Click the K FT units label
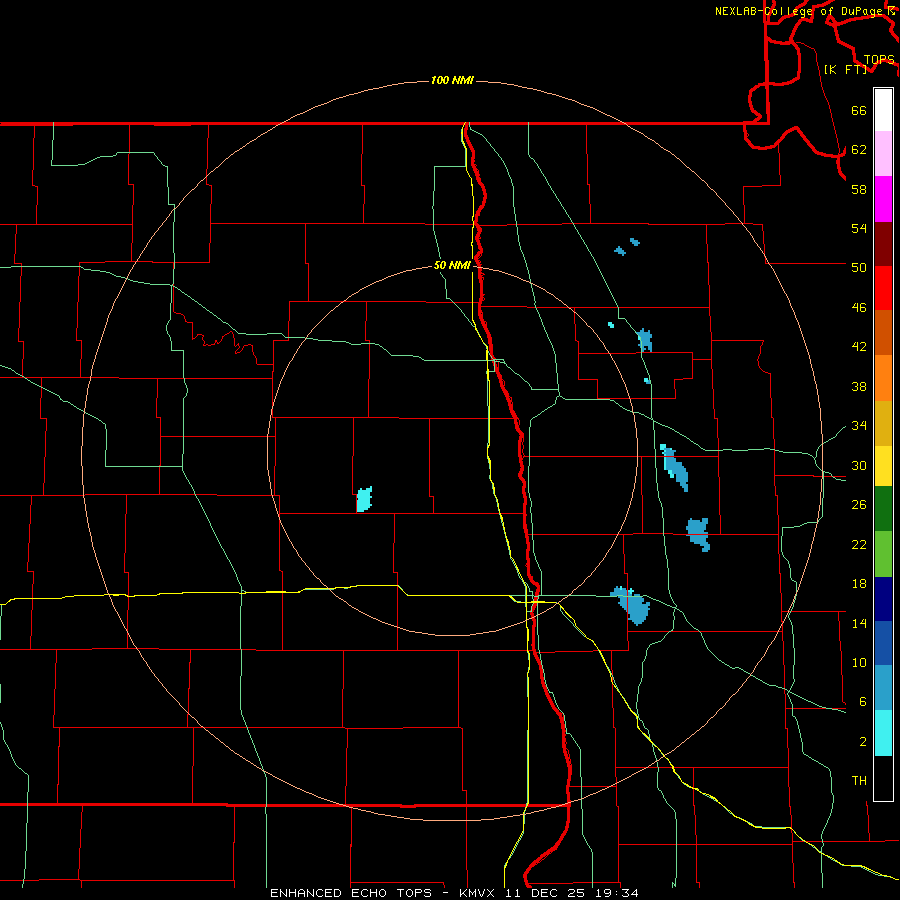This screenshot has width=900, height=900. pos(845,69)
